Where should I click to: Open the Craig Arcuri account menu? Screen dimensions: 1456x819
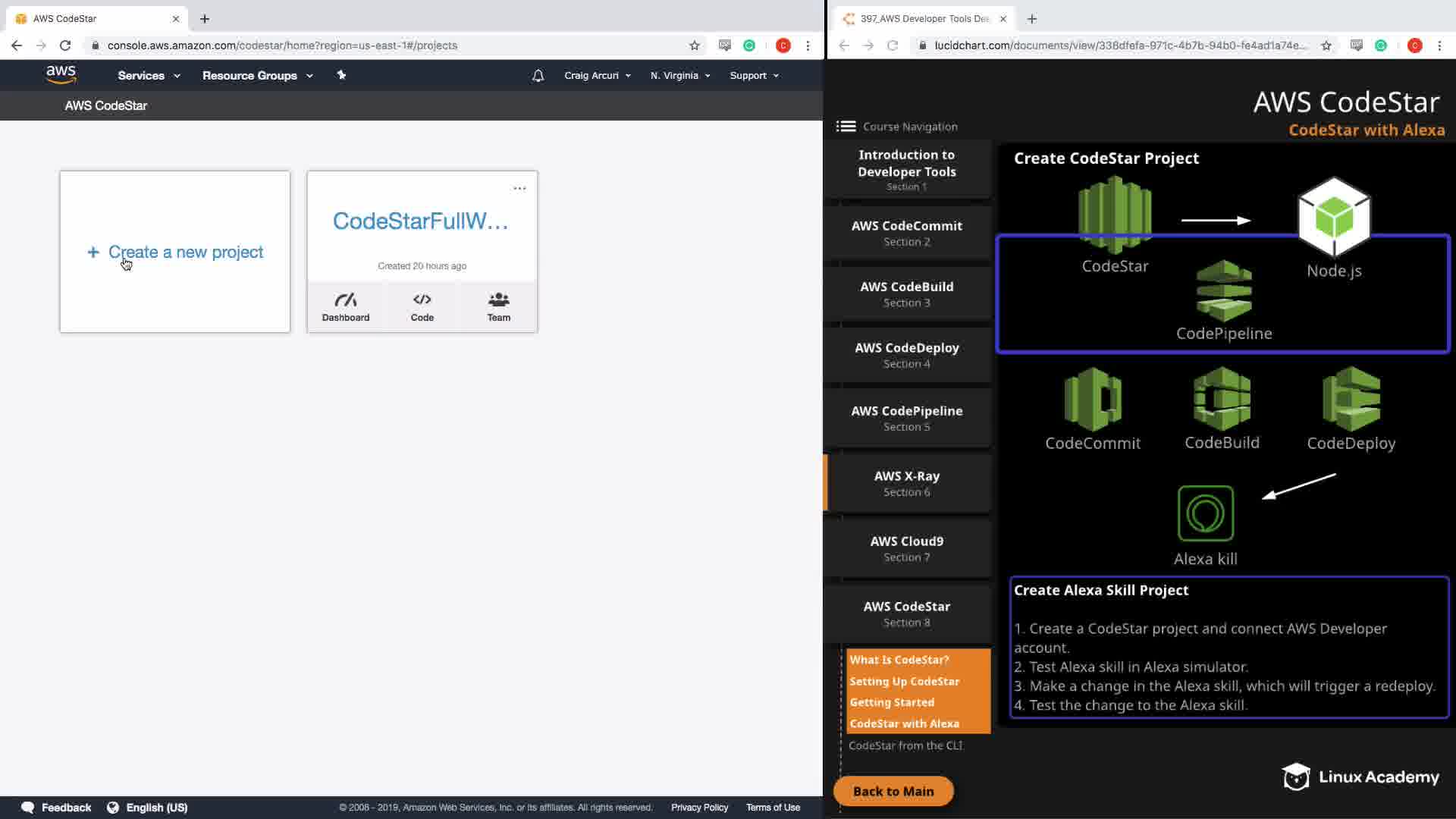pos(597,76)
